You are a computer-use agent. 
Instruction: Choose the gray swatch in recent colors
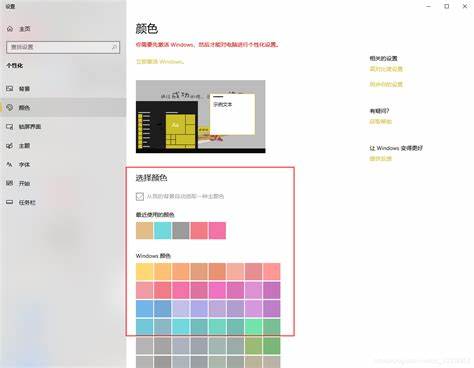(x=181, y=231)
